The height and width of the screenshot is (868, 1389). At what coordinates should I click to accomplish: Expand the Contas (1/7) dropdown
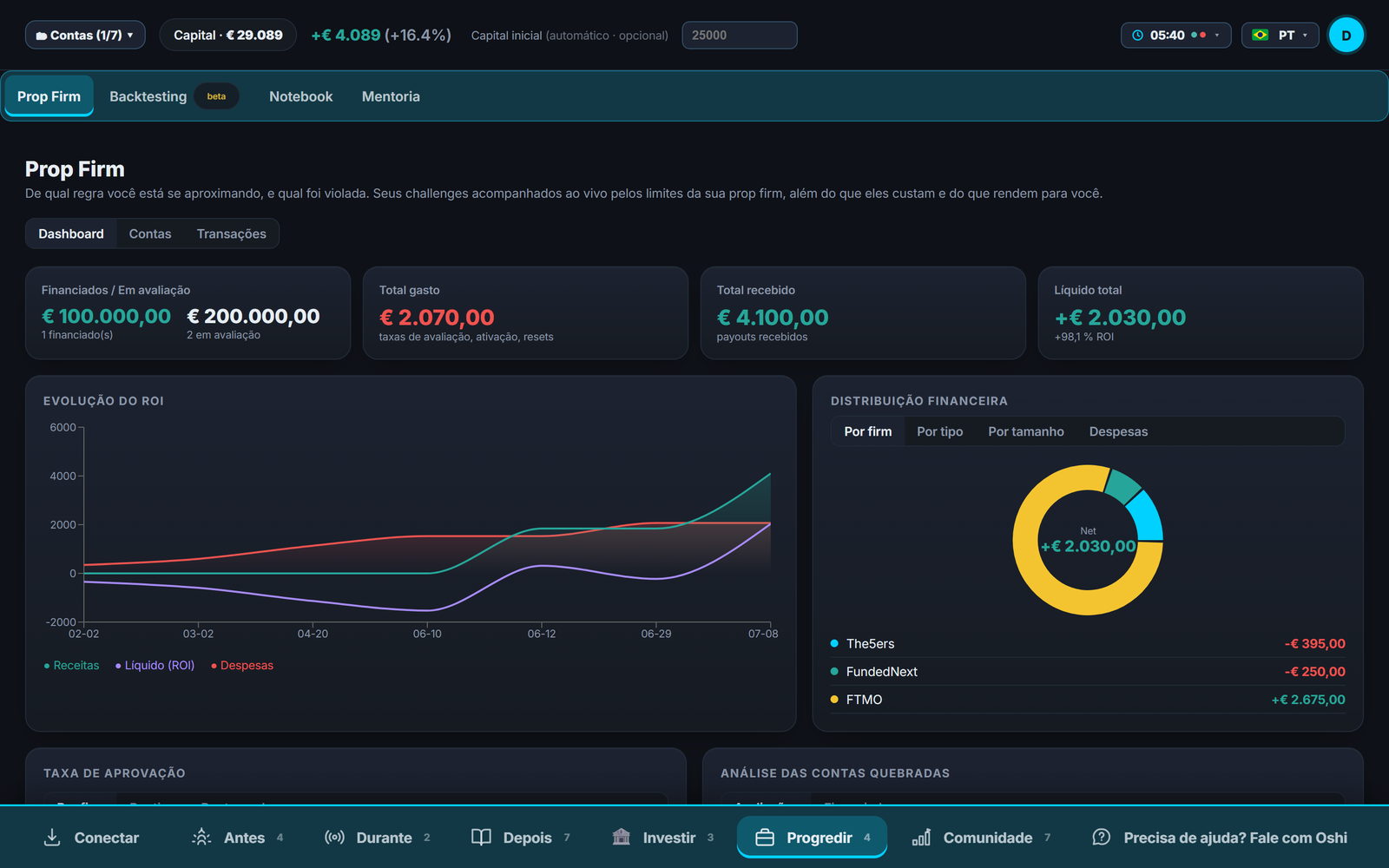[x=85, y=36]
